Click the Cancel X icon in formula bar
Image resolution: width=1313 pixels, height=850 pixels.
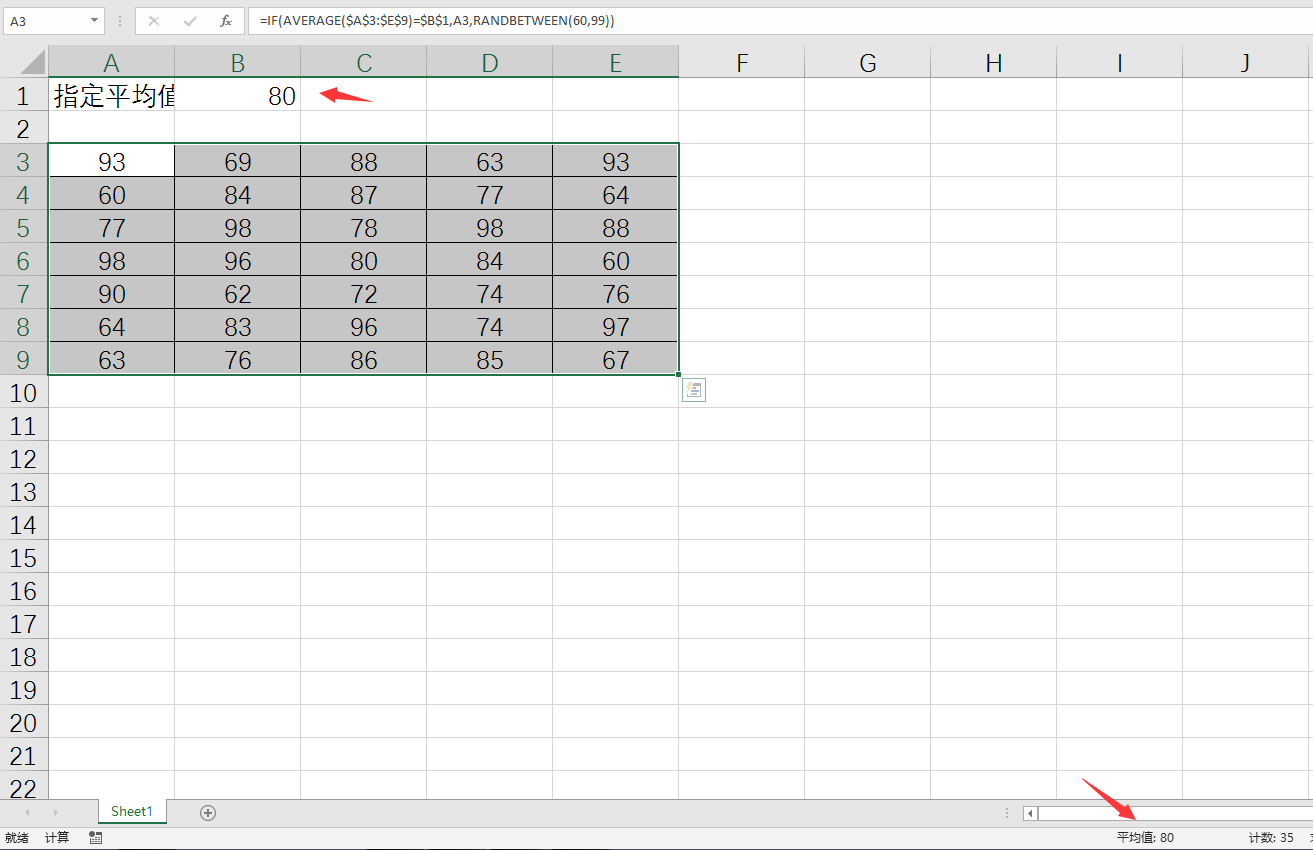[154, 20]
